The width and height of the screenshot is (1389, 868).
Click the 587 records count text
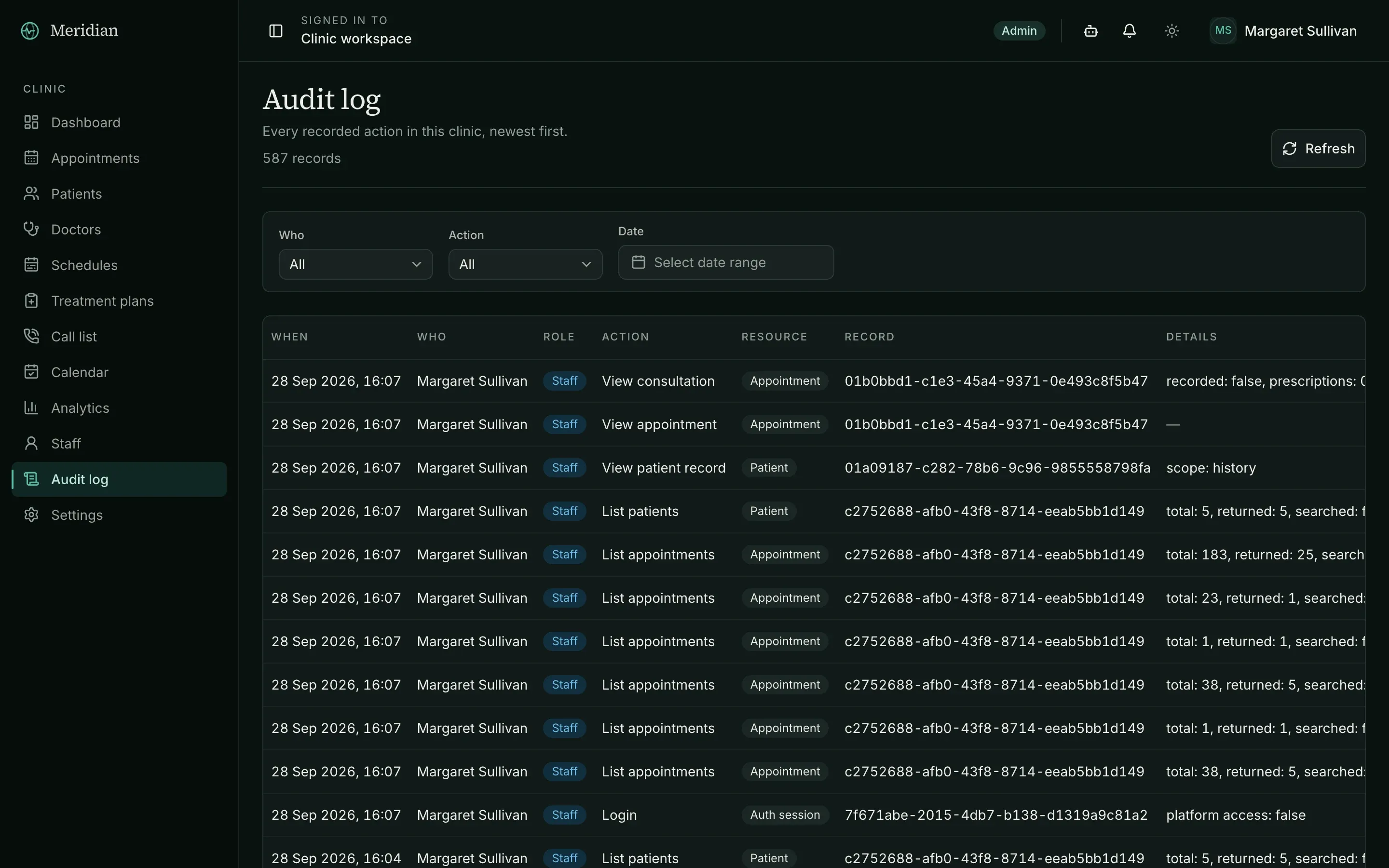[x=301, y=159]
